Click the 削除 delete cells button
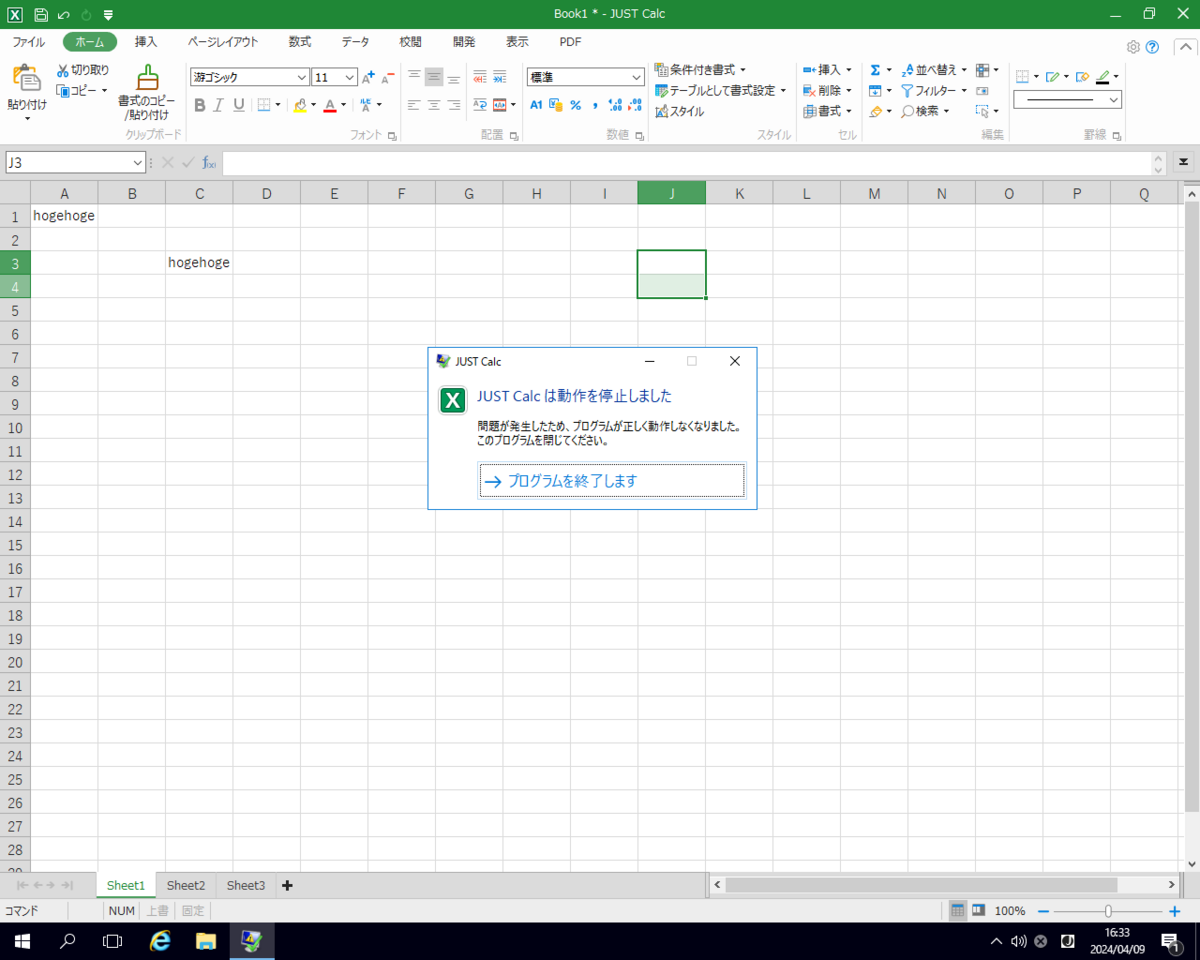Image resolution: width=1200 pixels, height=960 pixels. 827,90
